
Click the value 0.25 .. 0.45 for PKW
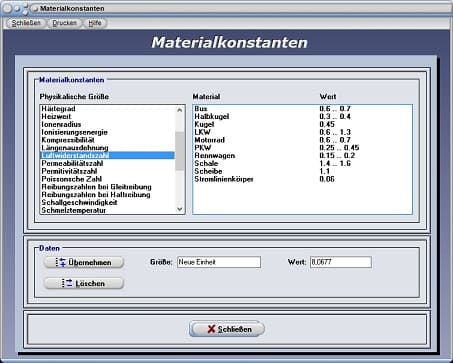coord(339,148)
